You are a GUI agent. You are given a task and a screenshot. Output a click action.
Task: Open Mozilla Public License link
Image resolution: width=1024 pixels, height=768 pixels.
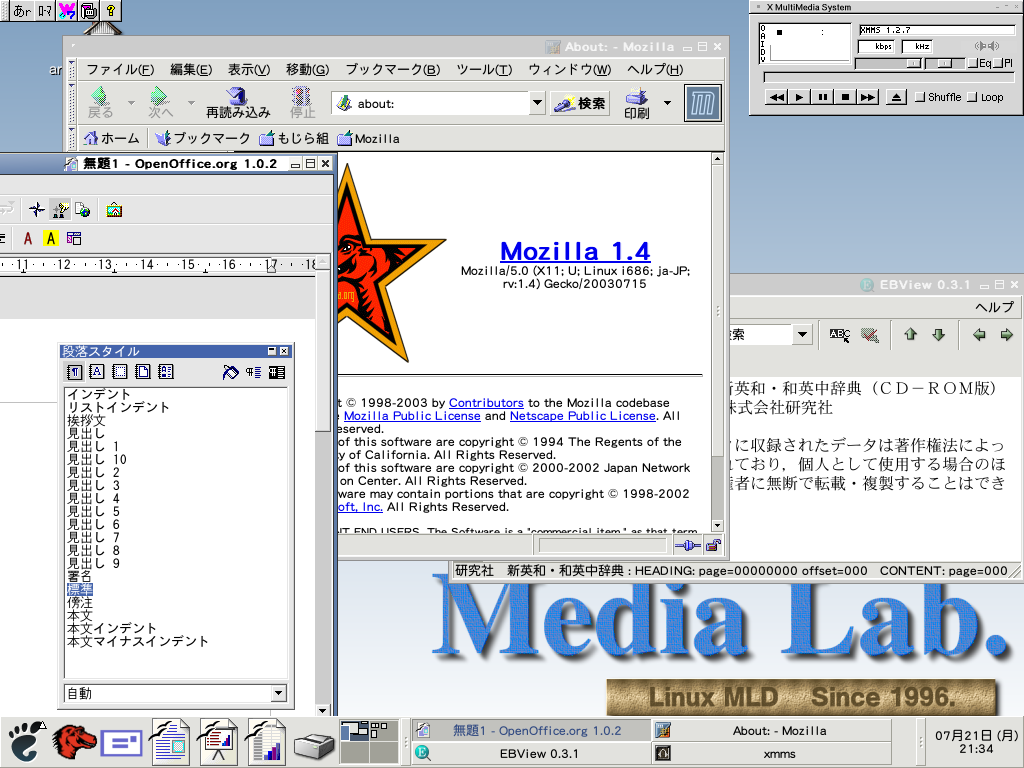[412, 416]
